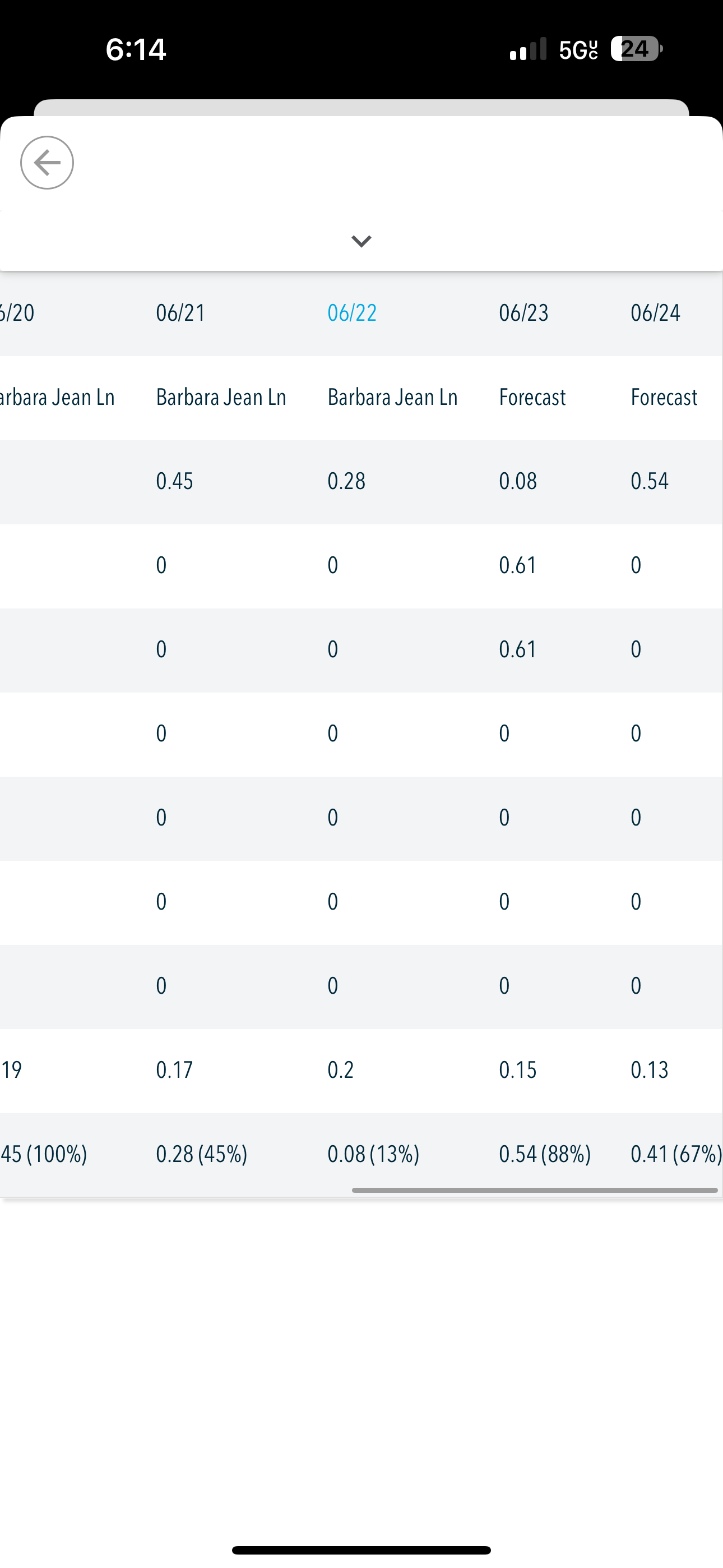Select the highlighted 06/22 date column
Screen dimensions: 723x1568
tap(352, 313)
